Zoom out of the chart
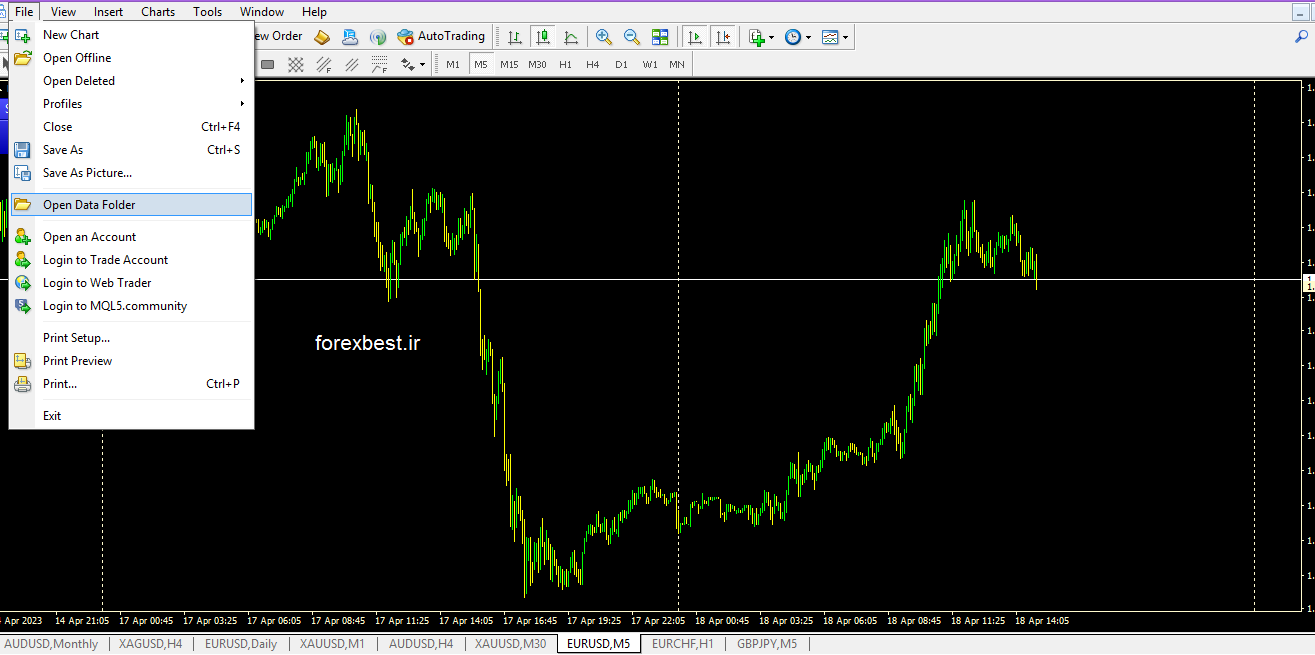1315x655 pixels. coord(631,37)
